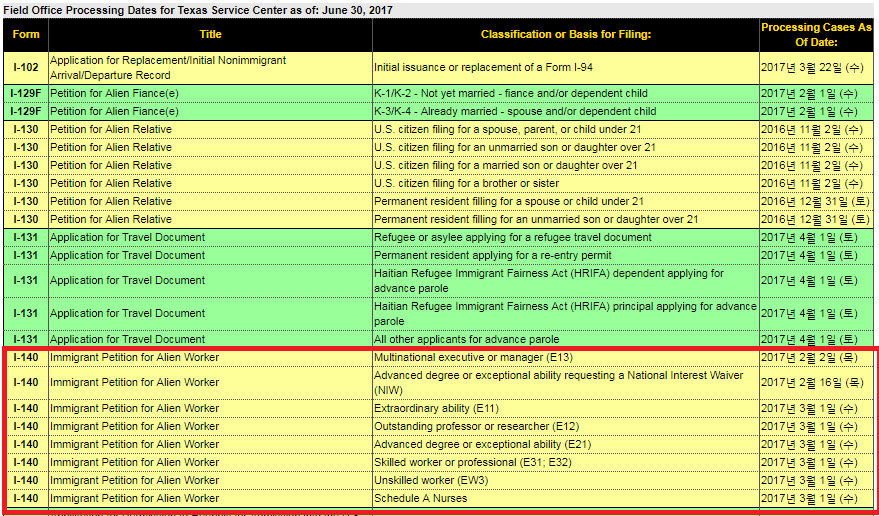Click 'Schedule A Nurses'
Viewport: 879px width, 516px height.
coord(420,498)
